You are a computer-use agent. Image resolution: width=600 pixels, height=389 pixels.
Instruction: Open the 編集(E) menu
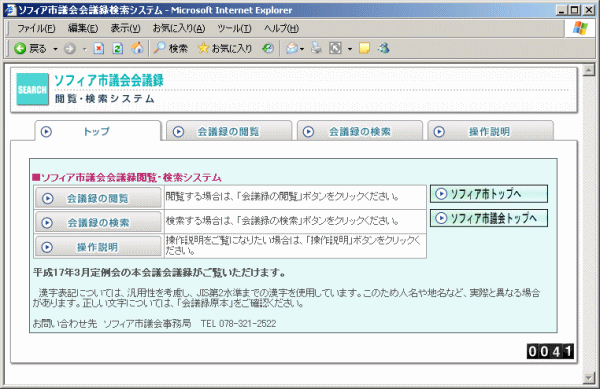coord(83,28)
